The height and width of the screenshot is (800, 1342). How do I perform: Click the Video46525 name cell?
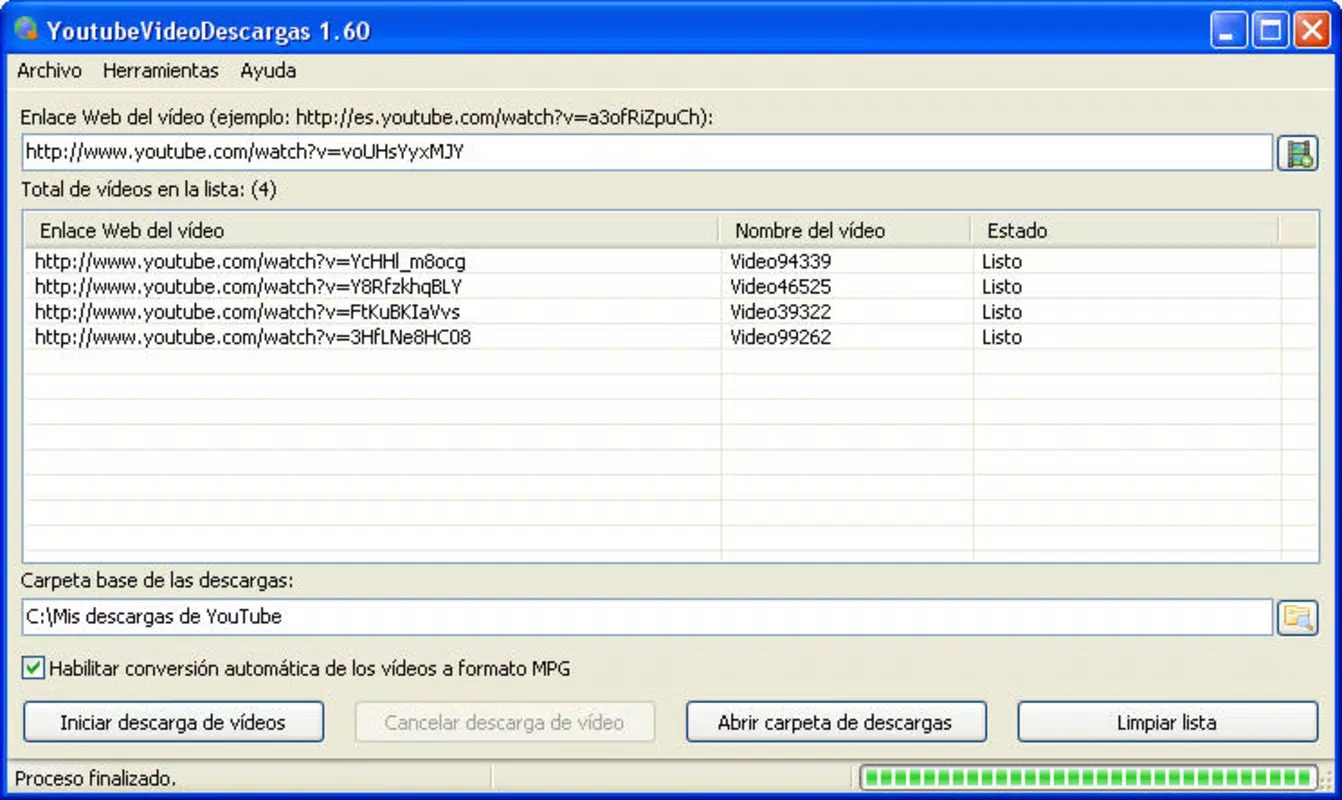point(780,287)
